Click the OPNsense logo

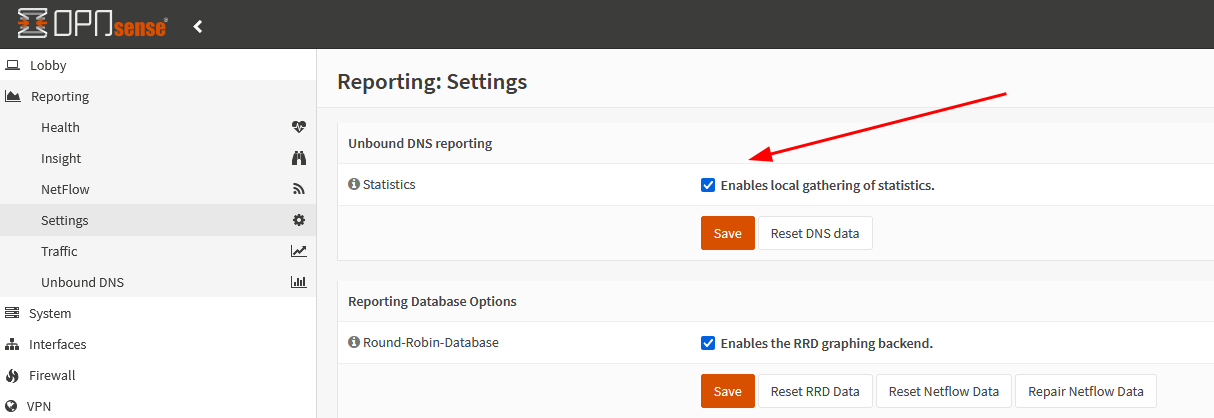coord(92,26)
